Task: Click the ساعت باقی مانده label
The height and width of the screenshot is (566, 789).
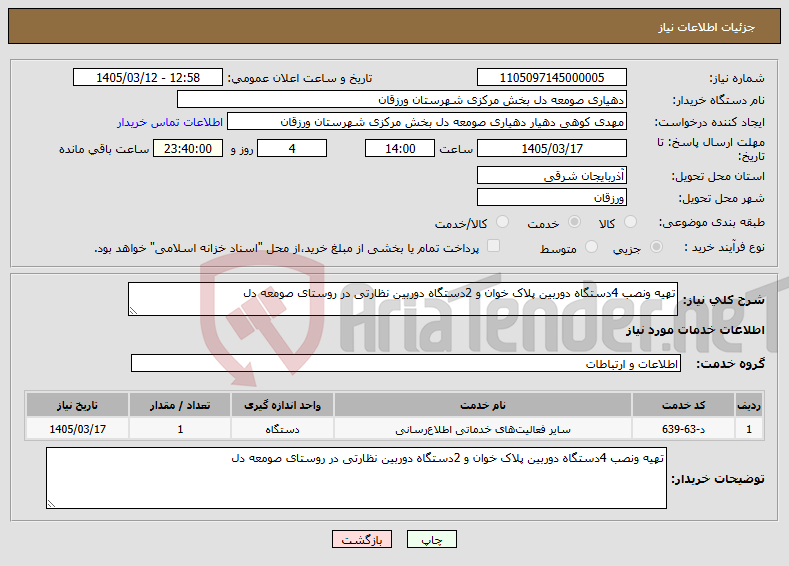Action: pos(104,149)
